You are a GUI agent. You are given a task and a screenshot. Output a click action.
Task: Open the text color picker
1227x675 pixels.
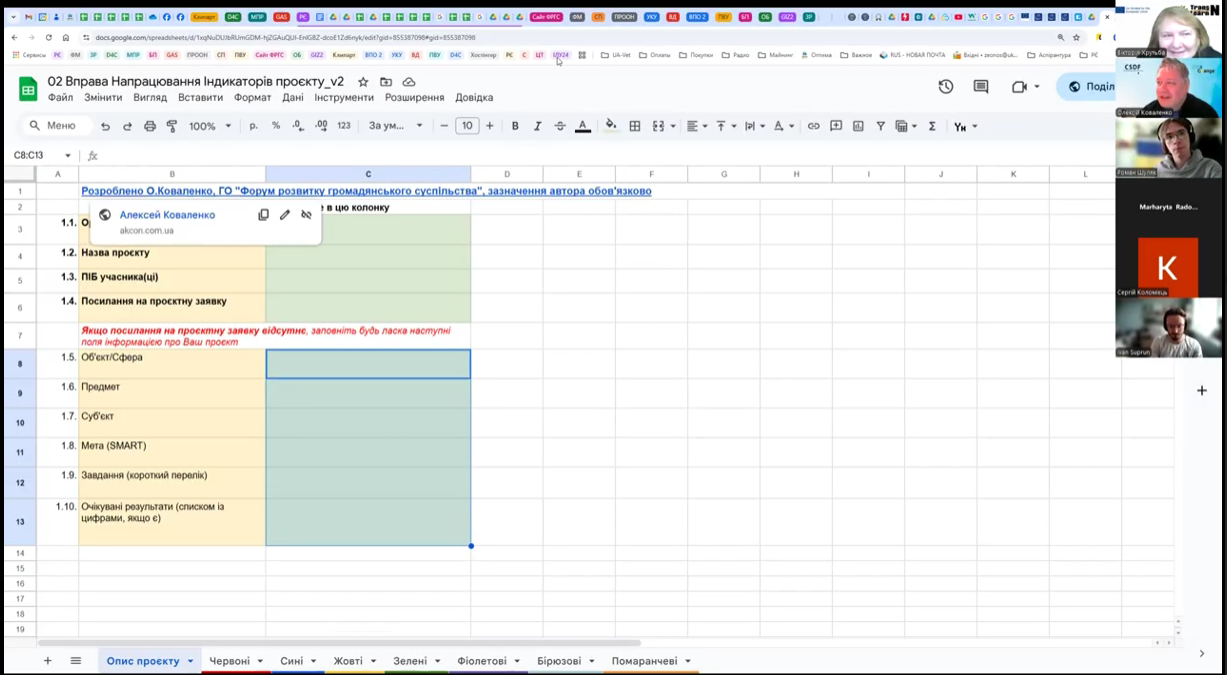click(x=583, y=126)
